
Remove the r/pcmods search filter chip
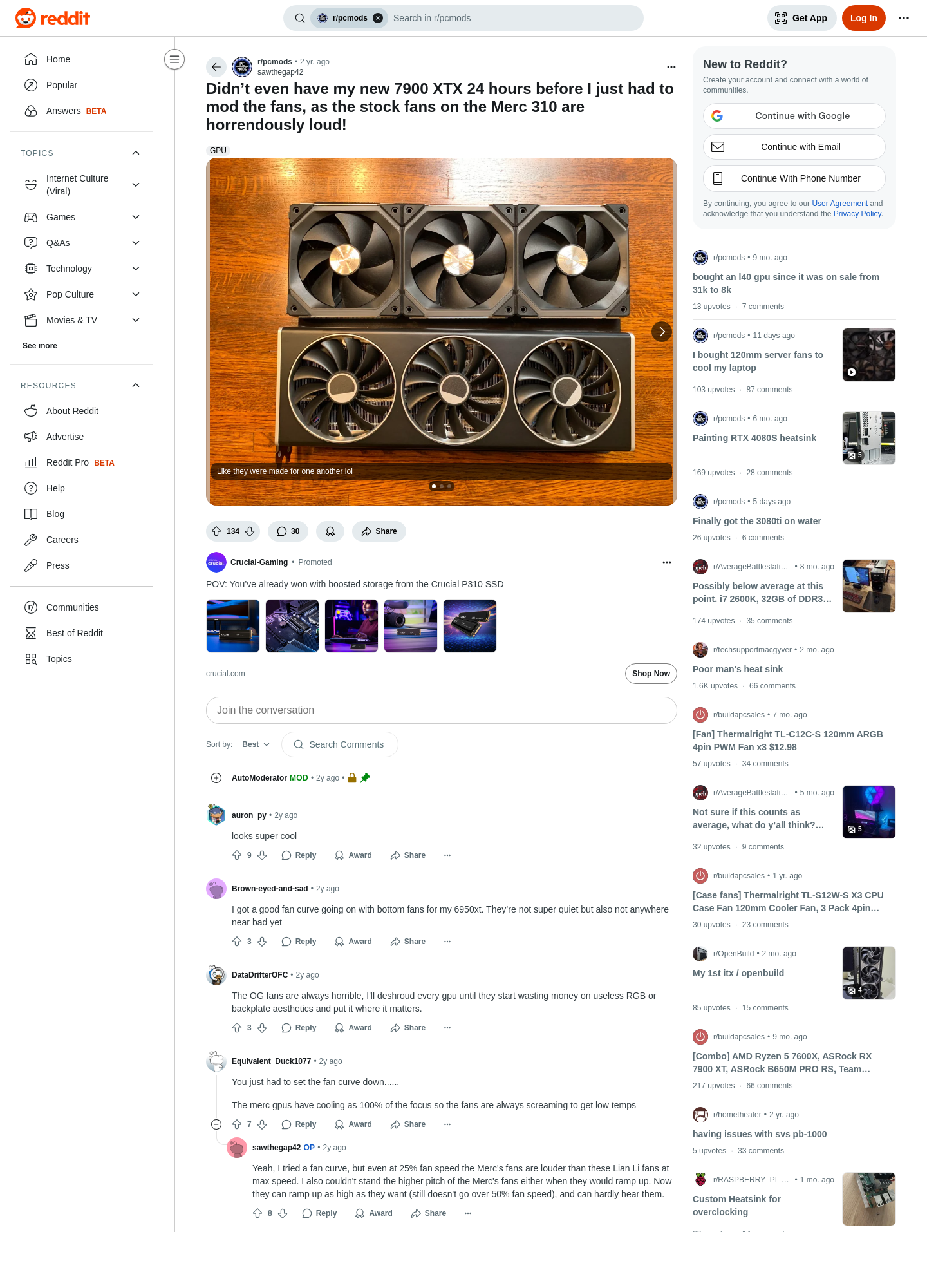[x=378, y=18]
